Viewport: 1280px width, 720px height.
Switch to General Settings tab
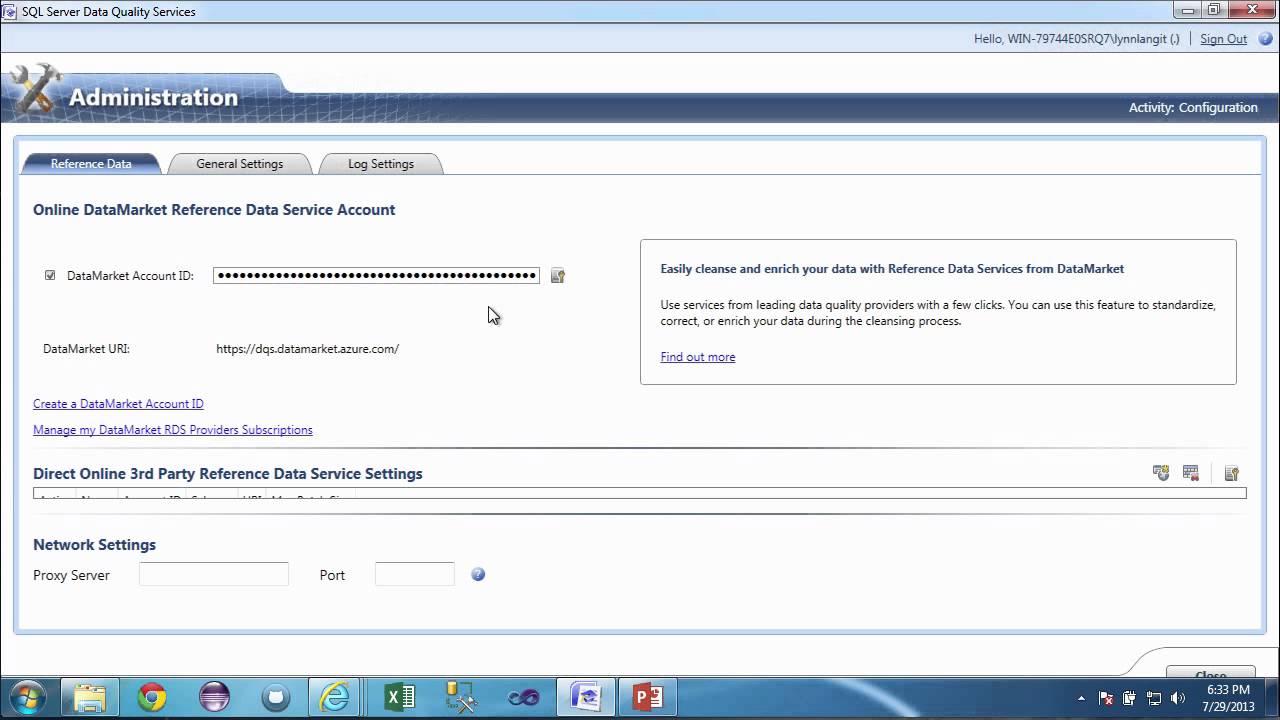pyautogui.click(x=240, y=164)
